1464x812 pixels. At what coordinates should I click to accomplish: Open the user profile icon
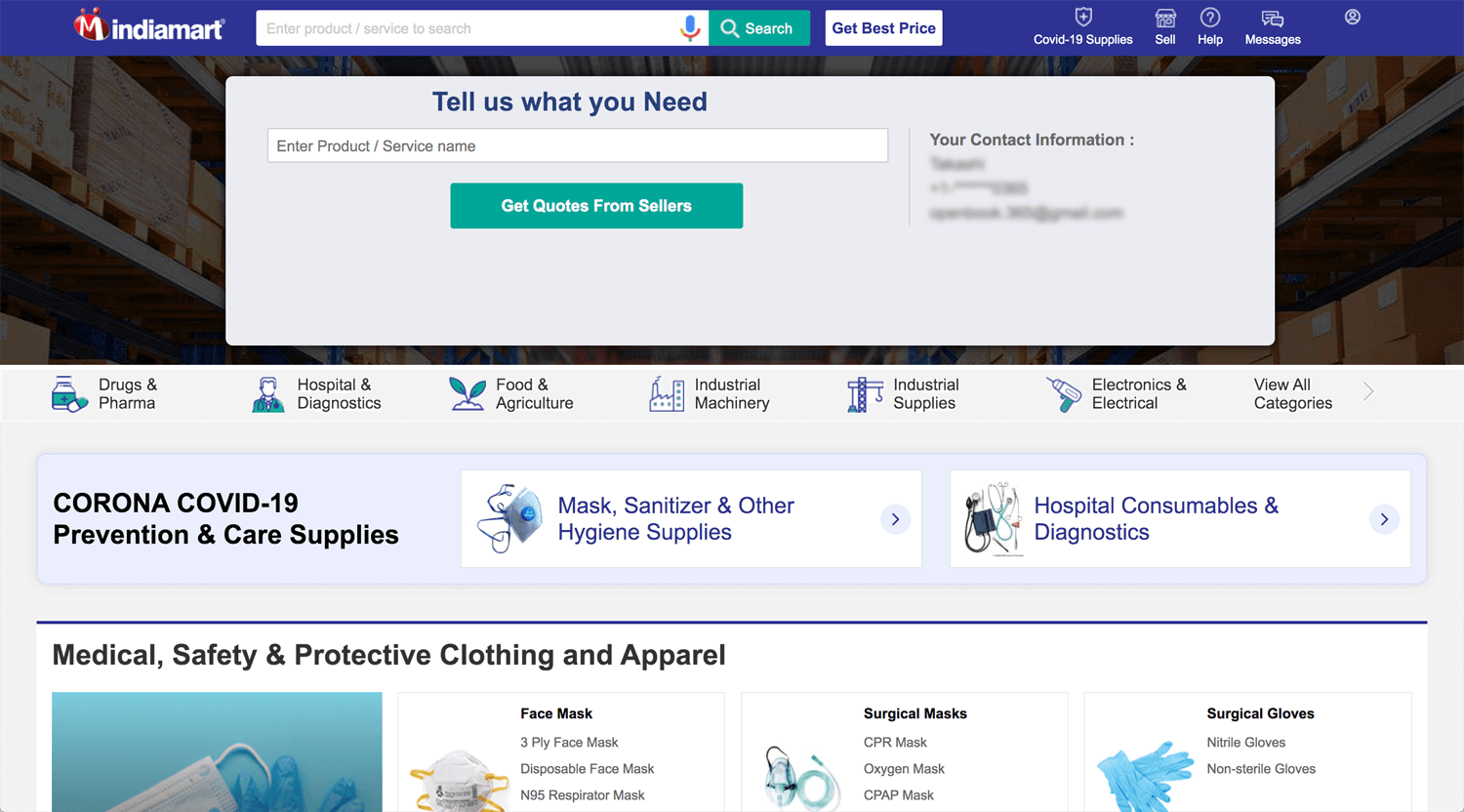[x=1353, y=17]
